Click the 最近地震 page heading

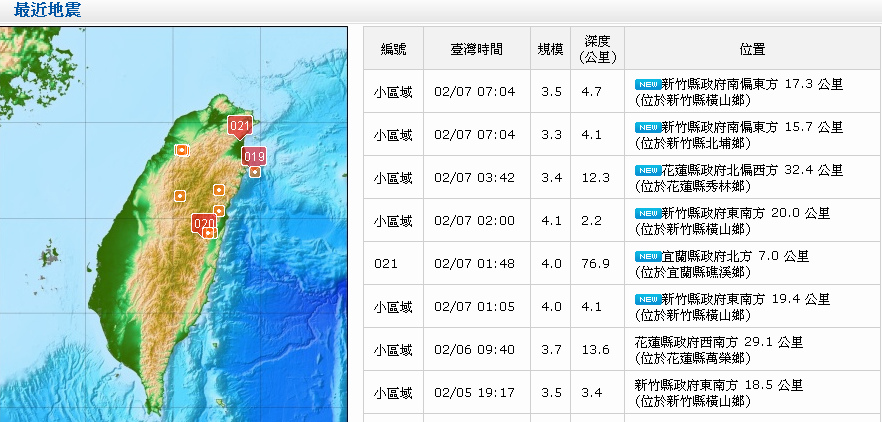47,10
